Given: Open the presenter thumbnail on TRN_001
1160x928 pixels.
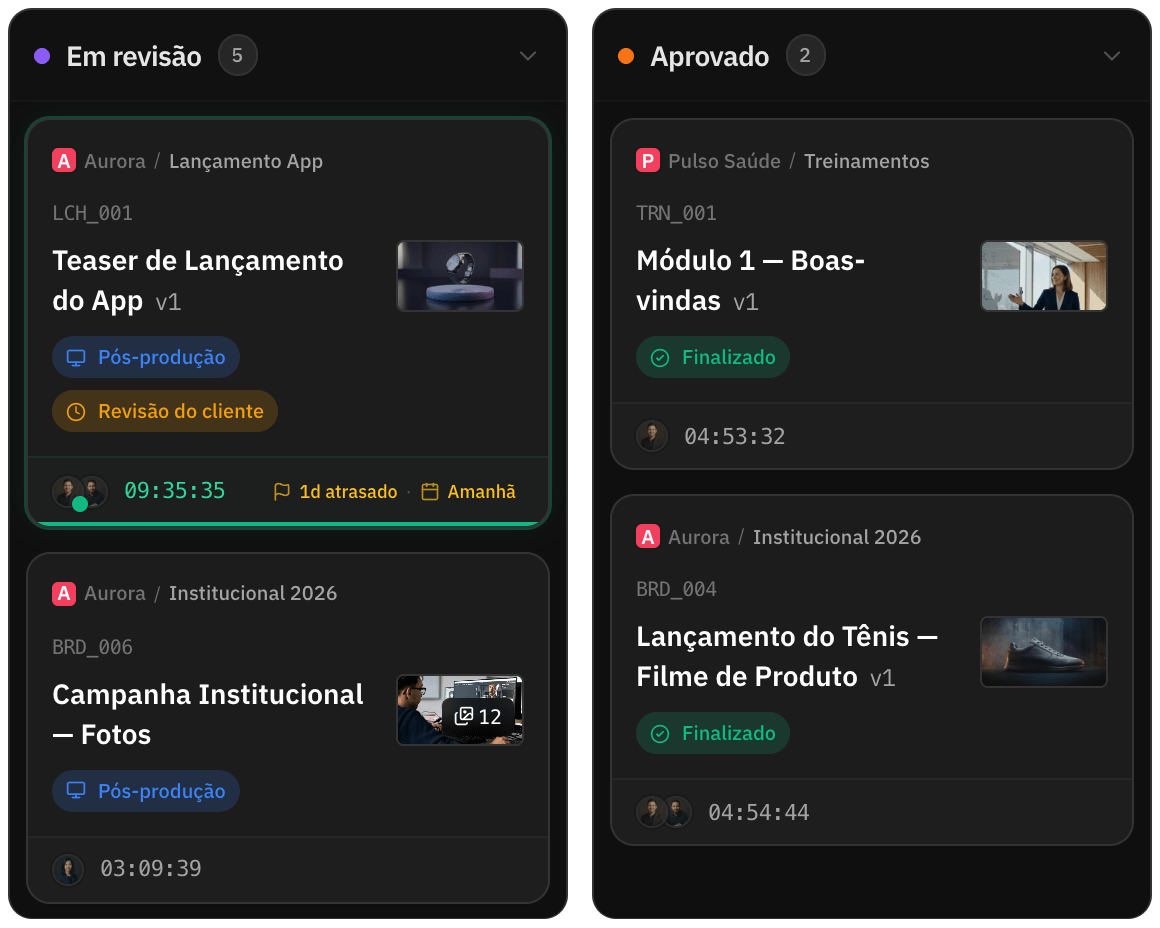Looking at the screenshot, I should 1043,275.
